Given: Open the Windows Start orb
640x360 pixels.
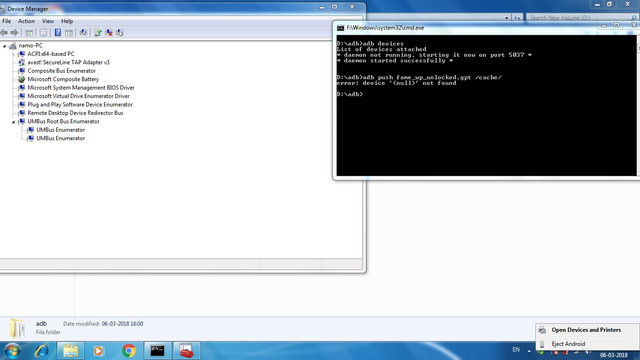Looking at the screenshot, I should coord(12,351).
